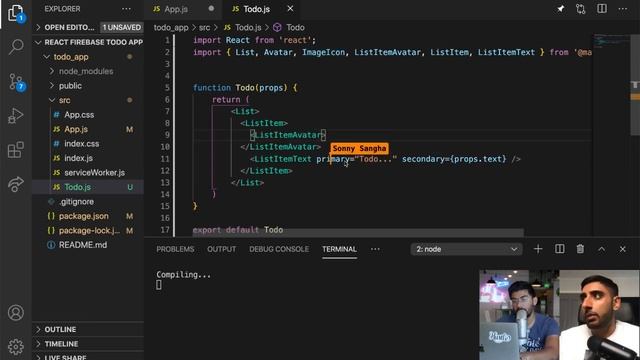
Task: Switch to the PROBLEMS panel tab
Action: tap(175, 249)
